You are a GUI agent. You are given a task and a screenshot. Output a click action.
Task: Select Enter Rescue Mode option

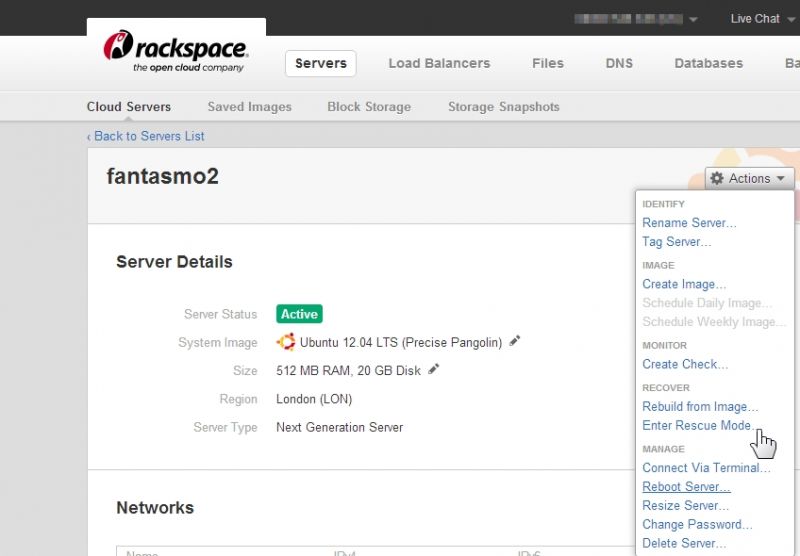(698, 425)
